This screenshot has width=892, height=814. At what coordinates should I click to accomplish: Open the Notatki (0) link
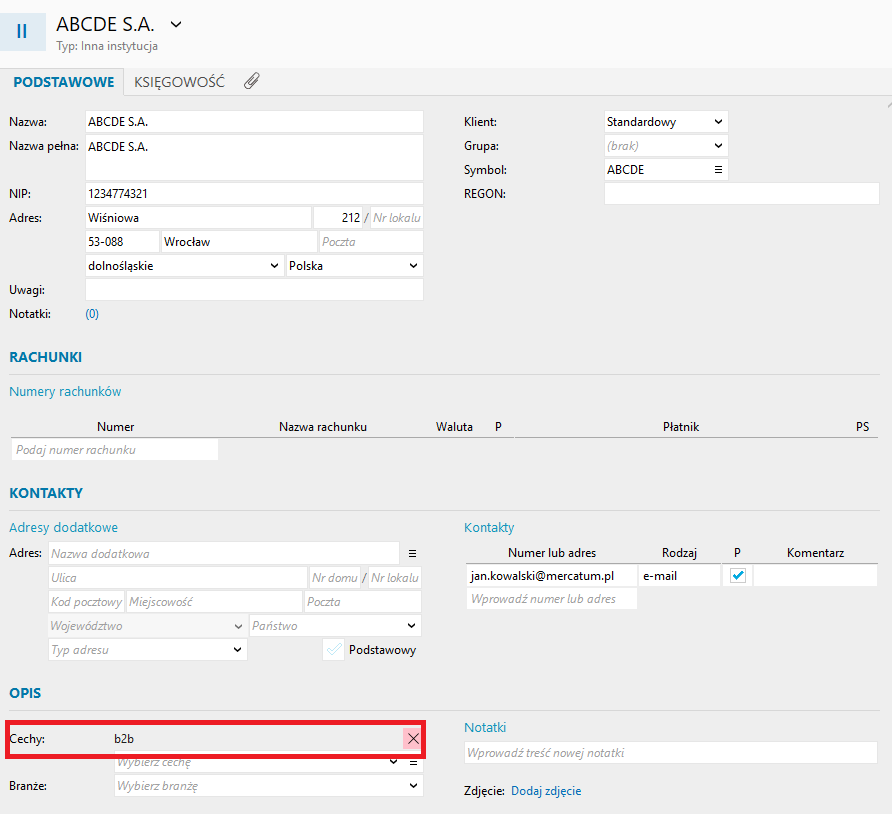(92, 314)
